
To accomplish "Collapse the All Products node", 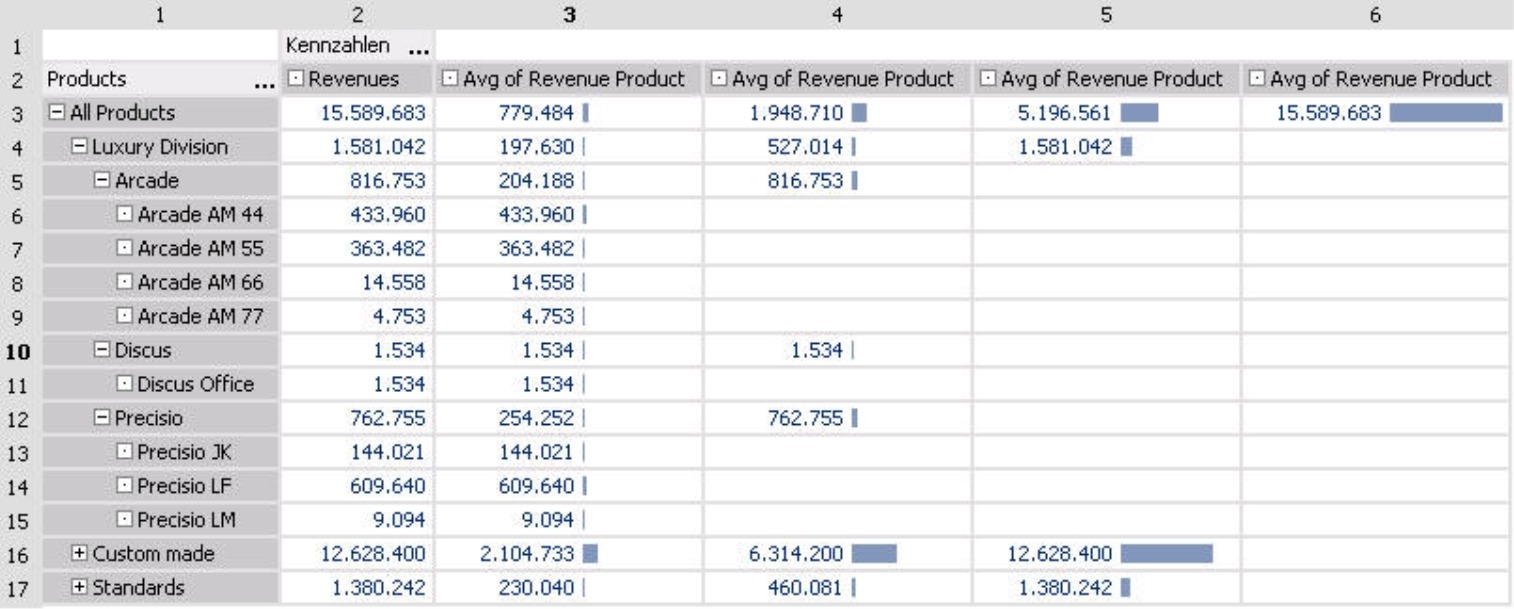I will pos(56,113).
